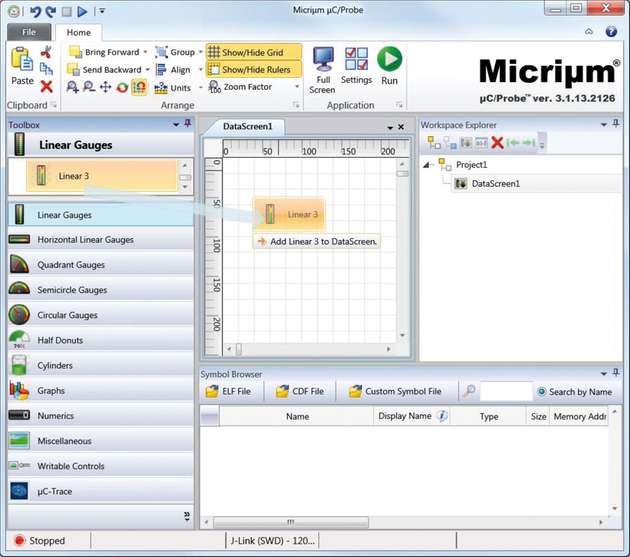The height and width of the screenshot is (557, 630).
Task: Click the symbol search input field
Action: click(x=506, y=391)
